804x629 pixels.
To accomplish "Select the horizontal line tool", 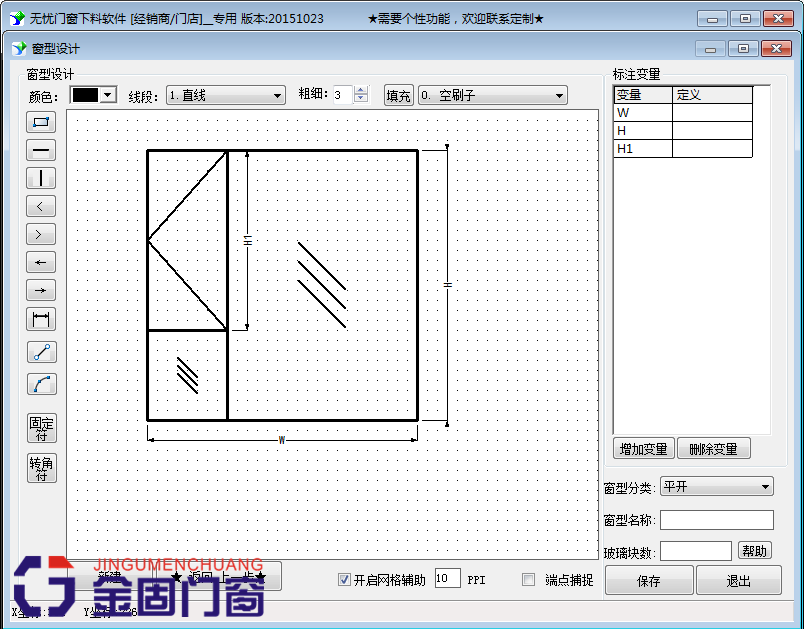I will (40, 150).
